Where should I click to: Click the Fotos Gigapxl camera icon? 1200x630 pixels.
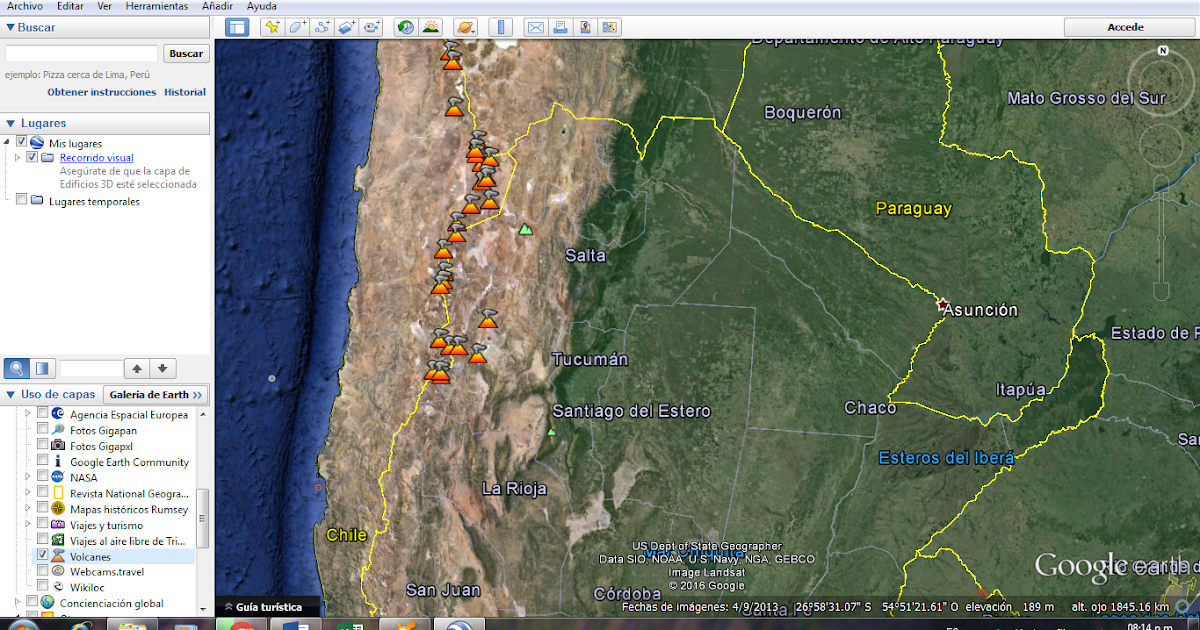pyautogui.click(x=58, y=446)
